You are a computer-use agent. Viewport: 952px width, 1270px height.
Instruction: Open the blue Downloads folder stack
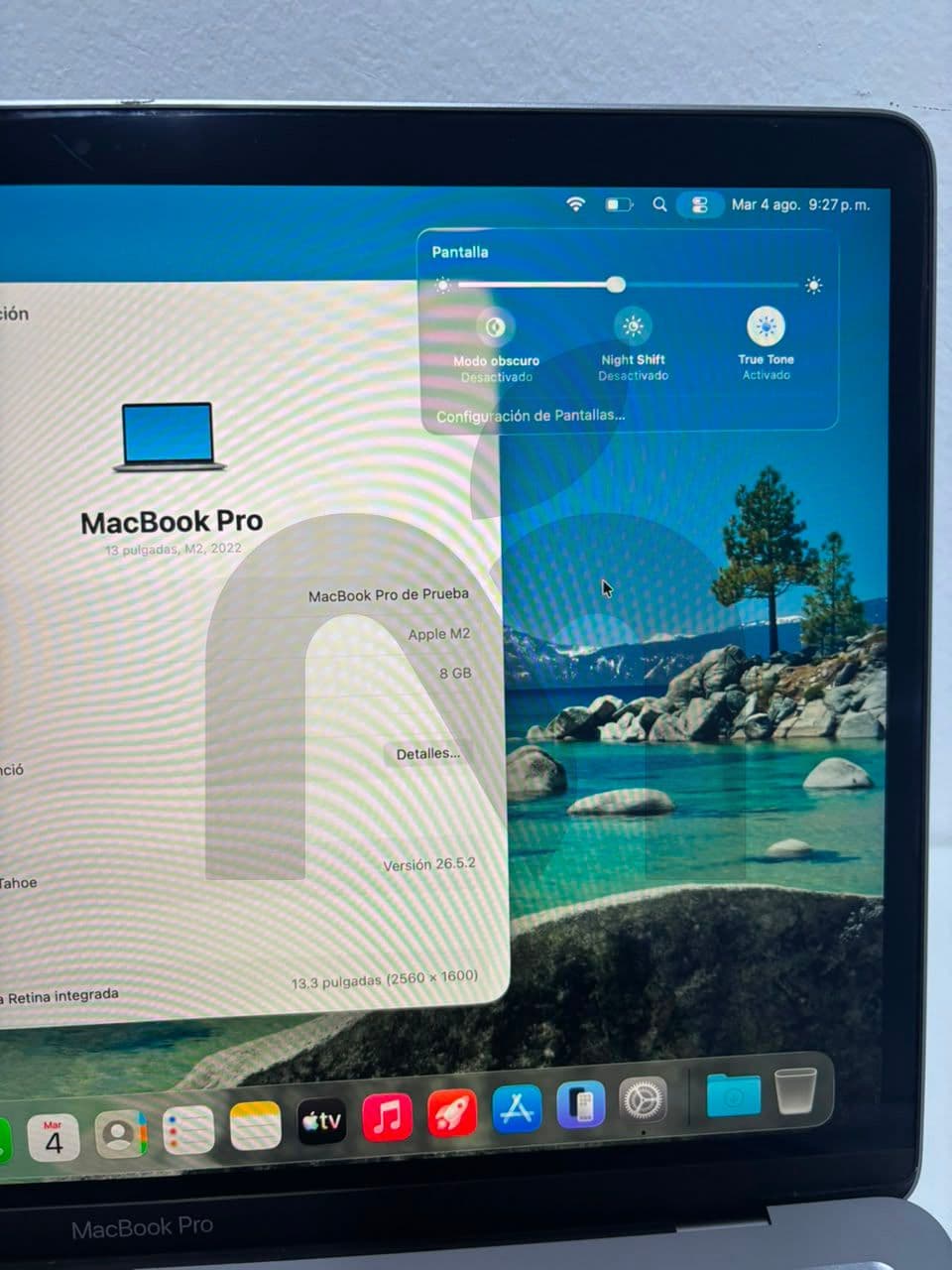point(734,1094)
